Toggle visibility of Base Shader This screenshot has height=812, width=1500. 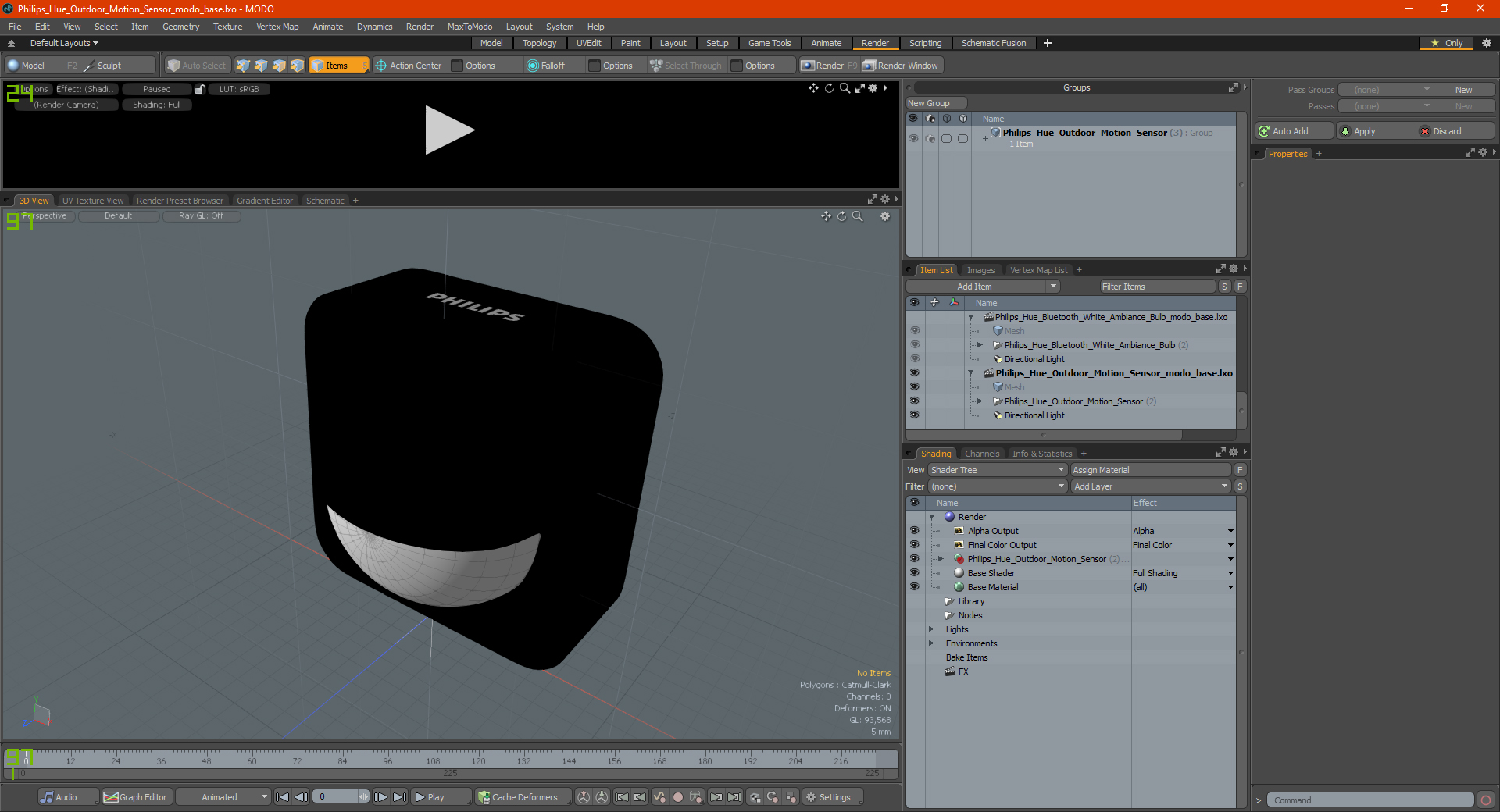point(914,573)
